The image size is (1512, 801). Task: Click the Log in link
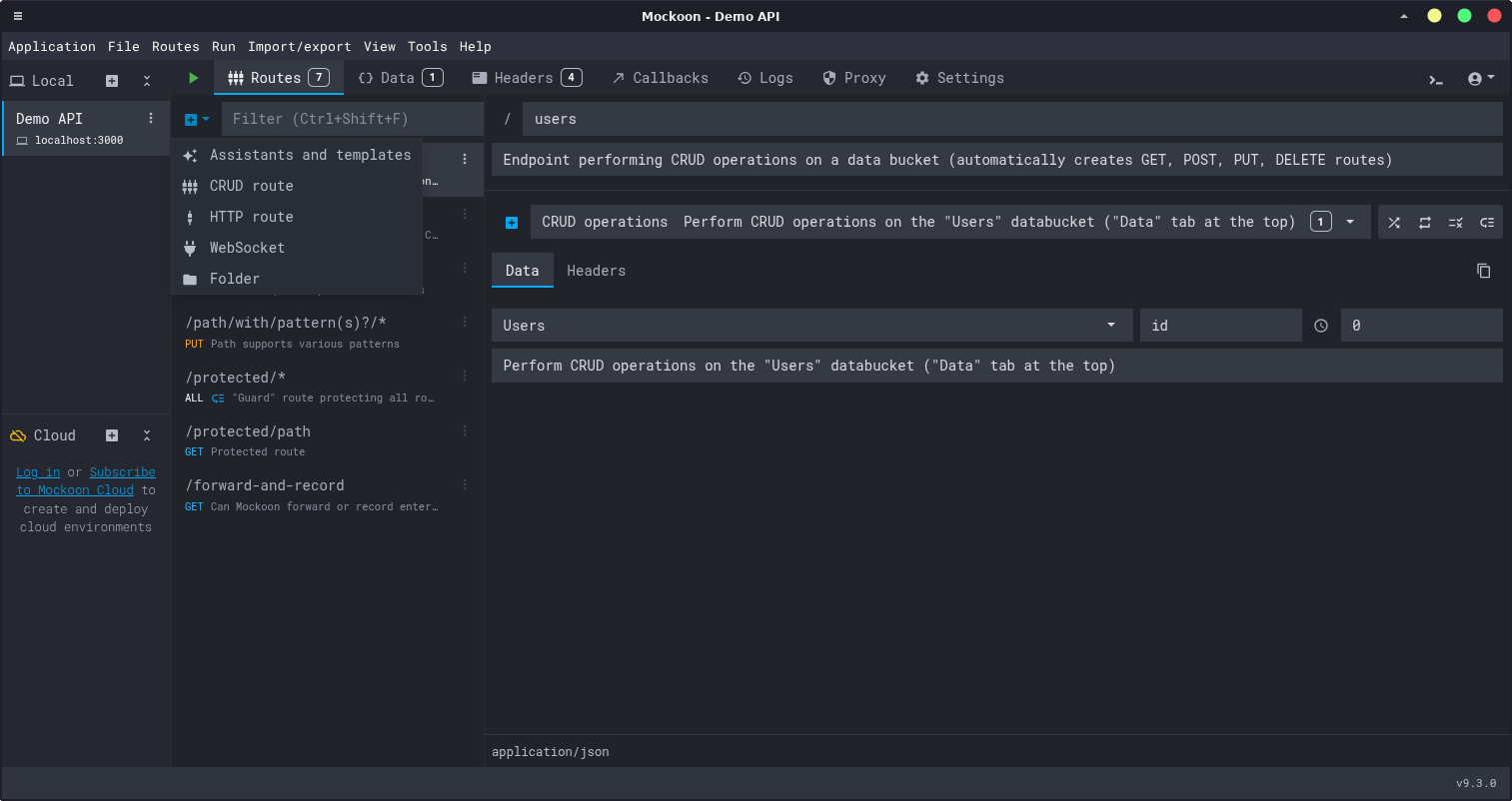tap(38, 472)
